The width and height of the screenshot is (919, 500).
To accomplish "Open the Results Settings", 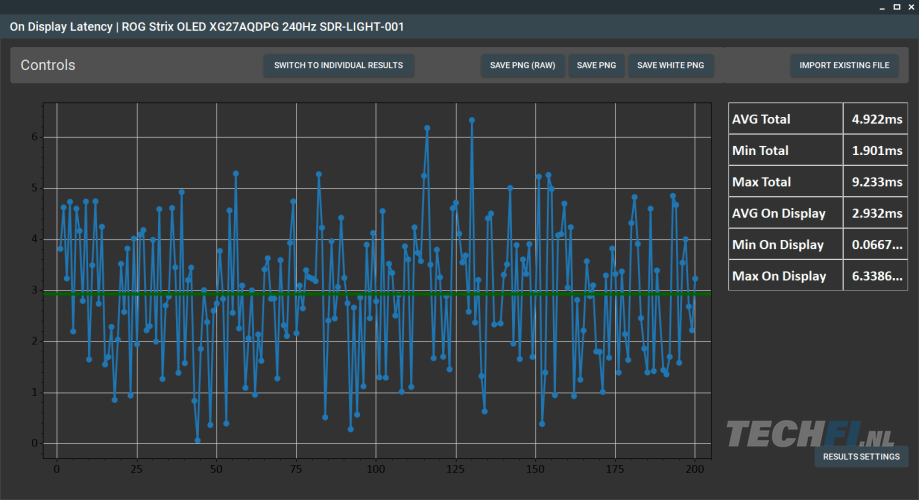I will (x=861, y=457).
